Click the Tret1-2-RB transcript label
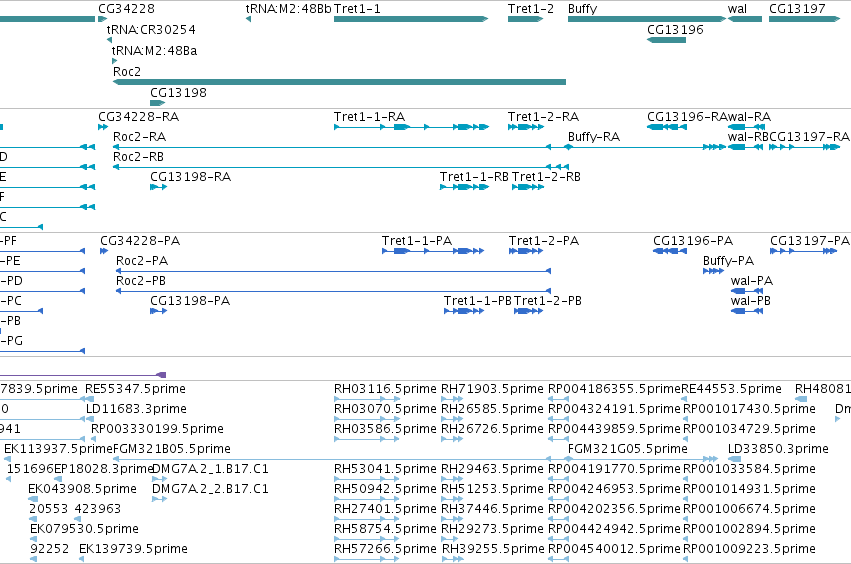This screenshot has width=851, height=564. coord(547,177)
